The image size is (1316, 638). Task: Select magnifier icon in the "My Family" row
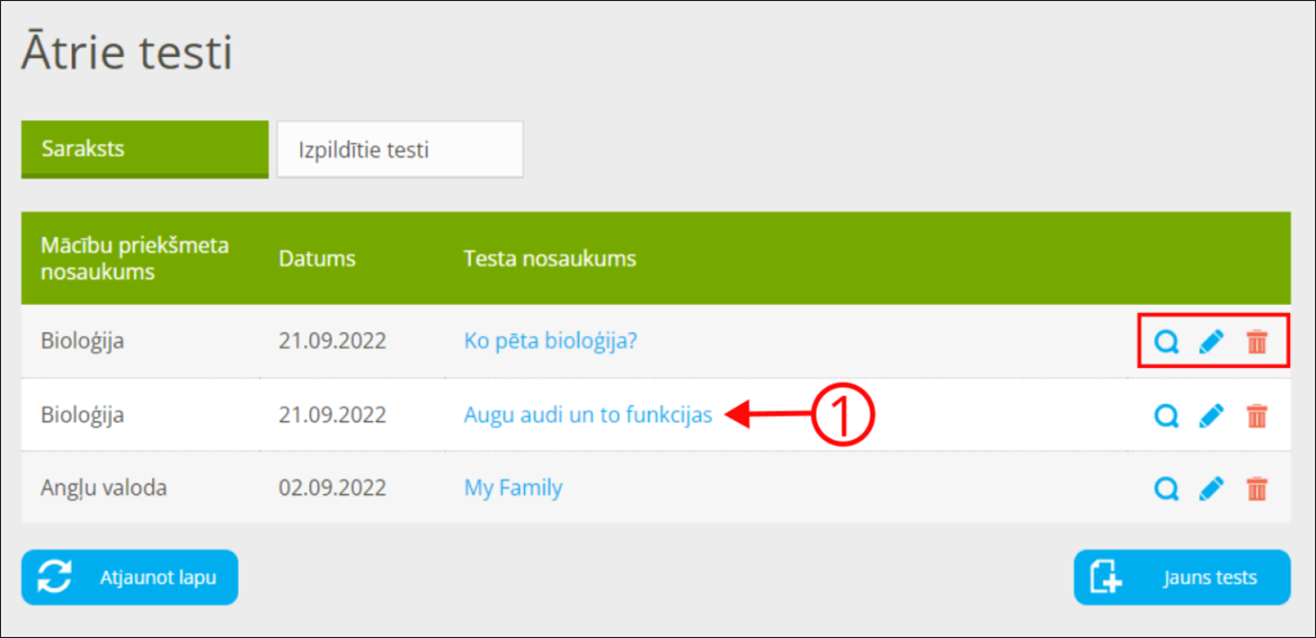1166,489
